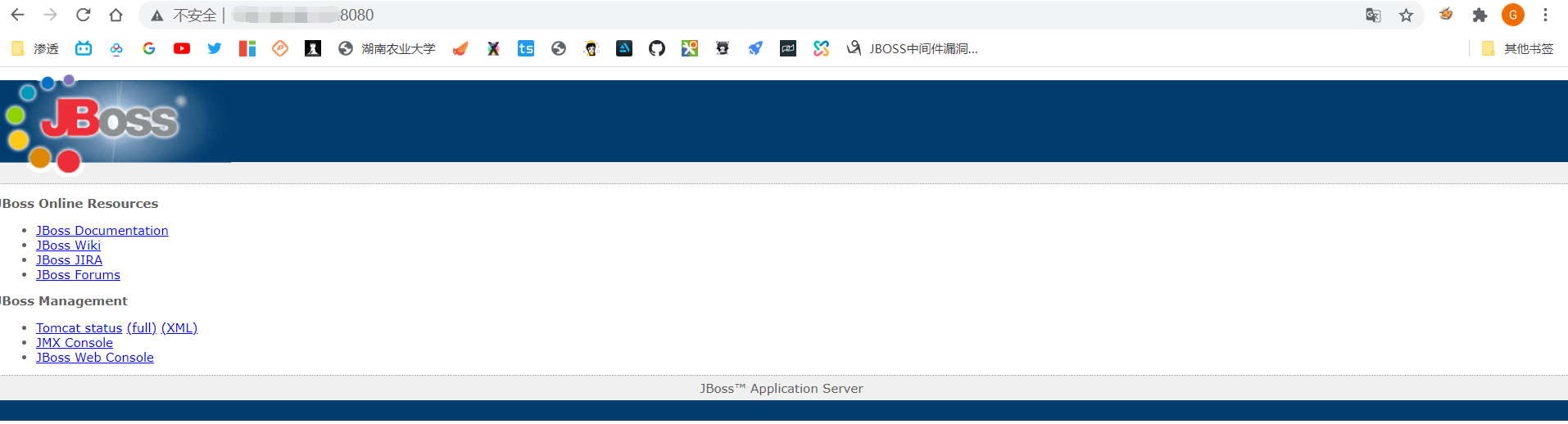Open the orange wing icon bookmark

tap(460, 48)
